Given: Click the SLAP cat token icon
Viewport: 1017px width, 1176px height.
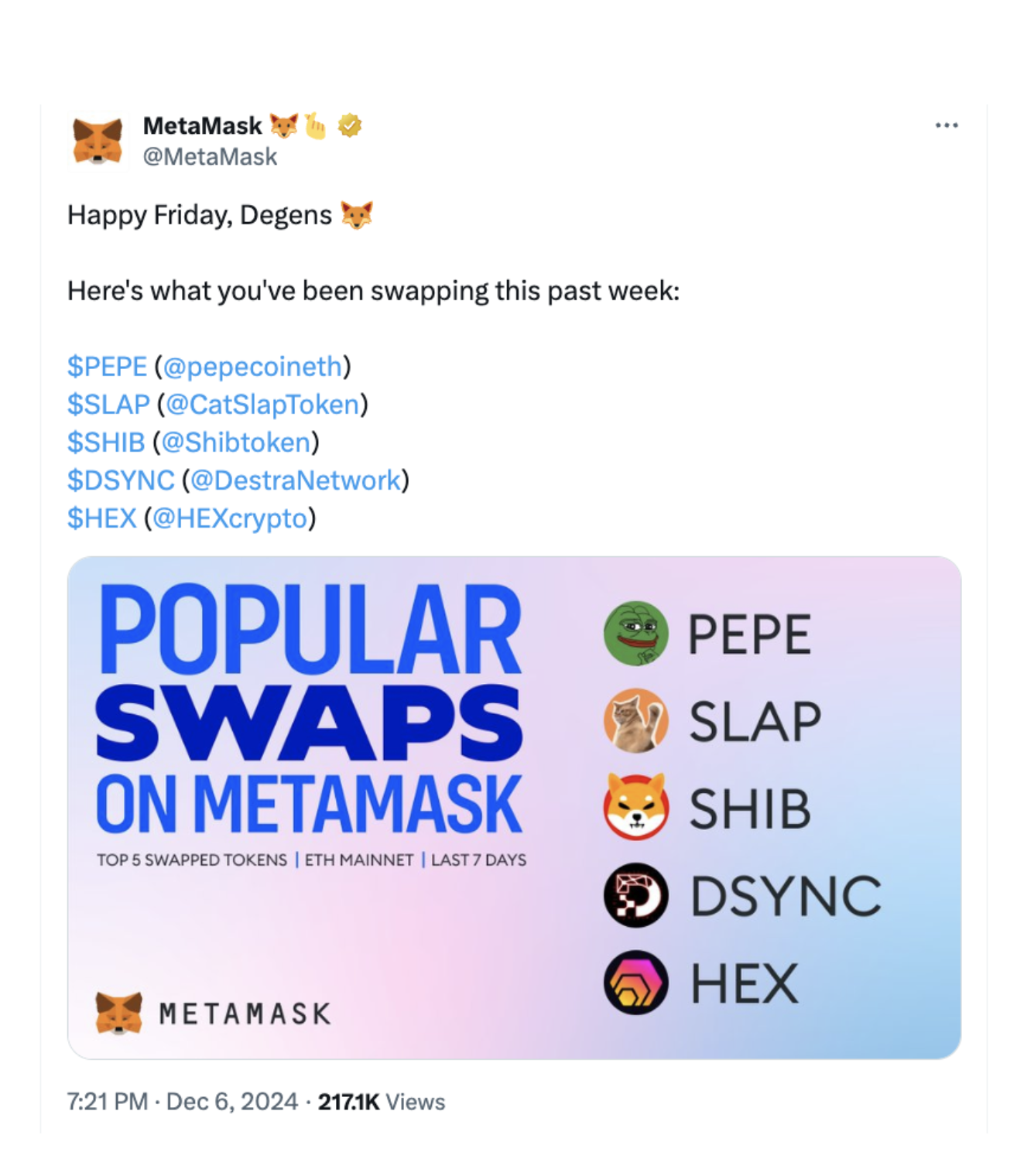Looking at the screenshot, I should 636,721.
